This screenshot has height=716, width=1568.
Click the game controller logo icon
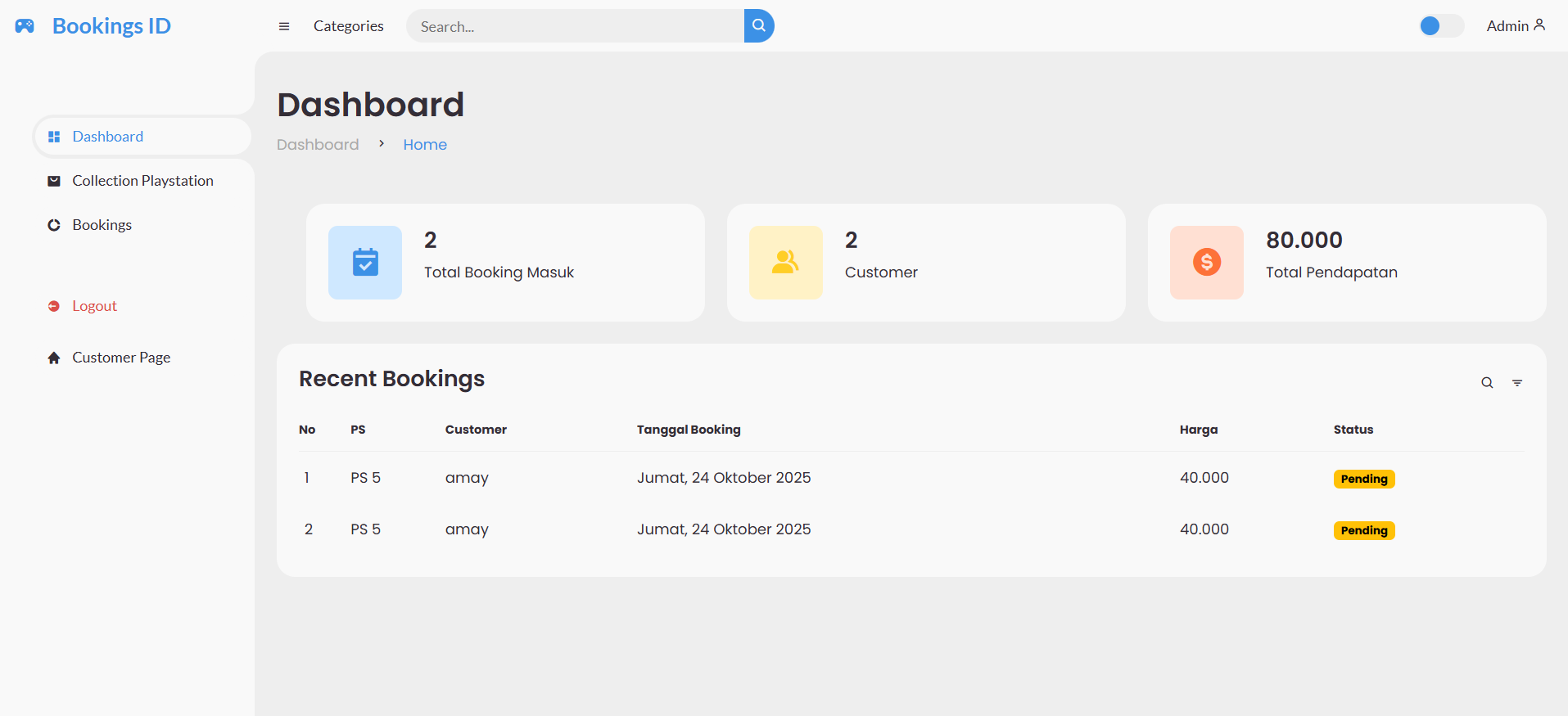click(25, 26)
